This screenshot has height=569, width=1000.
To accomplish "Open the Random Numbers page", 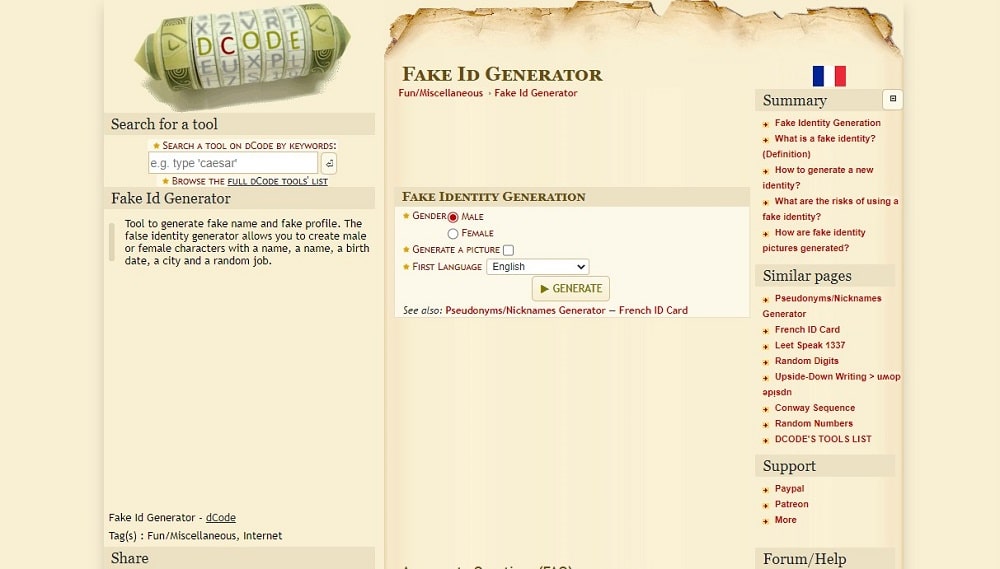I will pos(813,424).
